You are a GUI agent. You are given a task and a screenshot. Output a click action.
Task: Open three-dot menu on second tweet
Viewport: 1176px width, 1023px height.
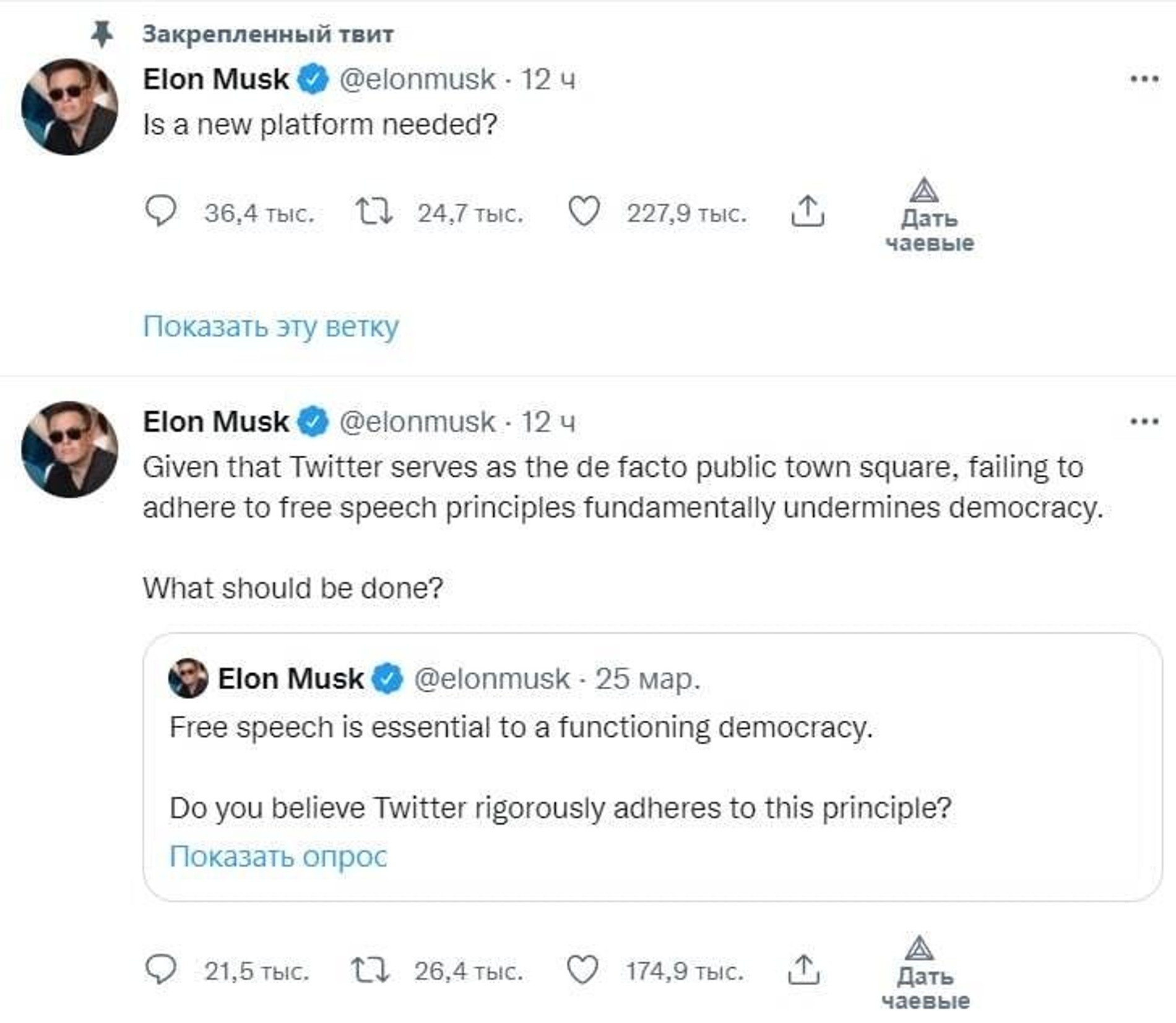[x=1144, y=422]
